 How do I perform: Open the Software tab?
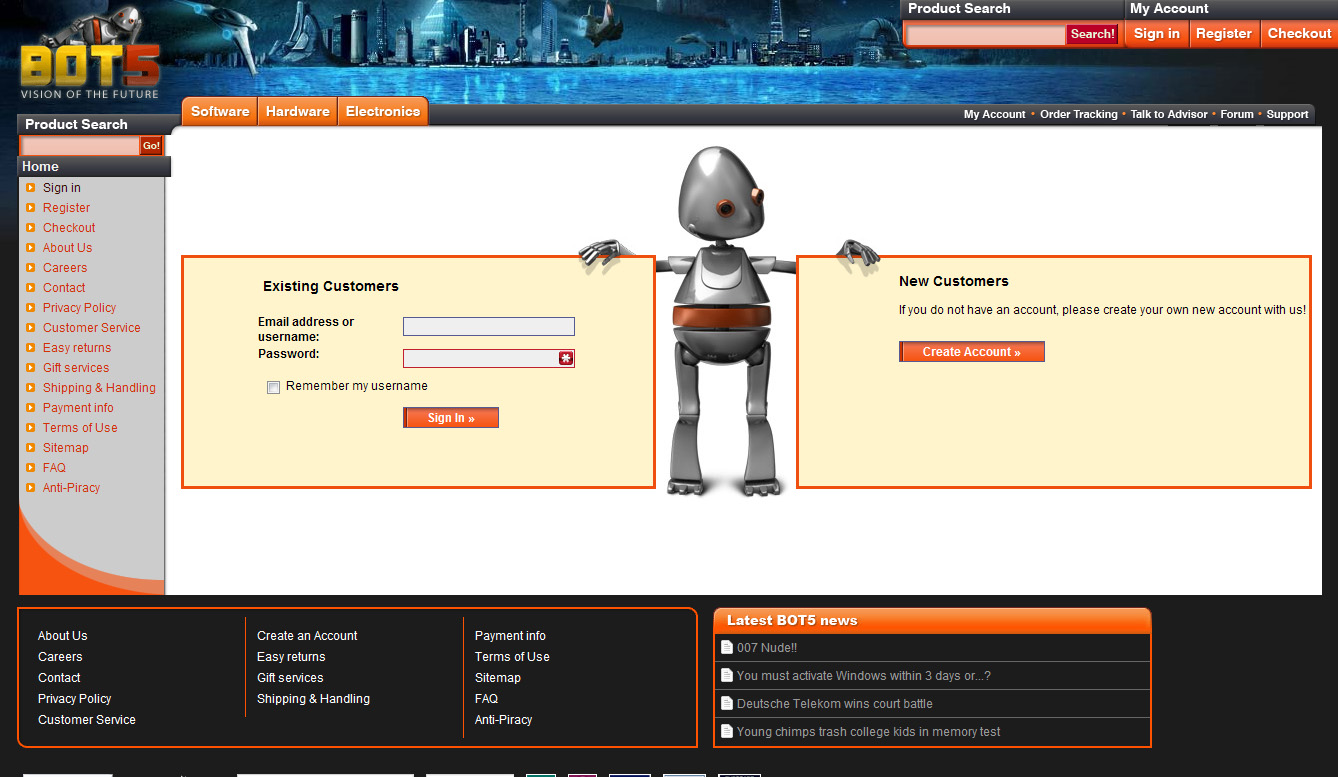[x=220, y=111]
